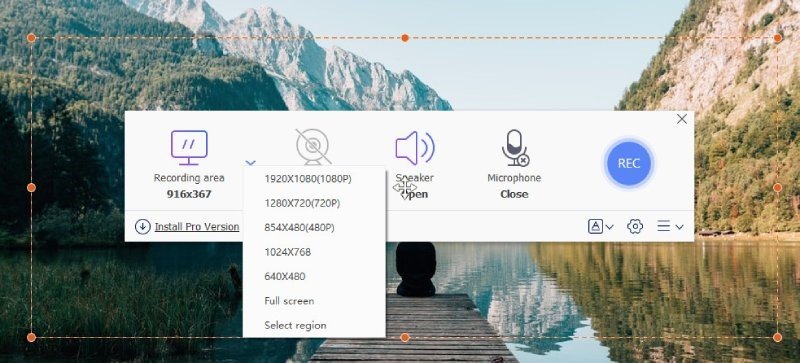Toggle the Microphone icon
The image size is (800, 363).
coord(515,148)
